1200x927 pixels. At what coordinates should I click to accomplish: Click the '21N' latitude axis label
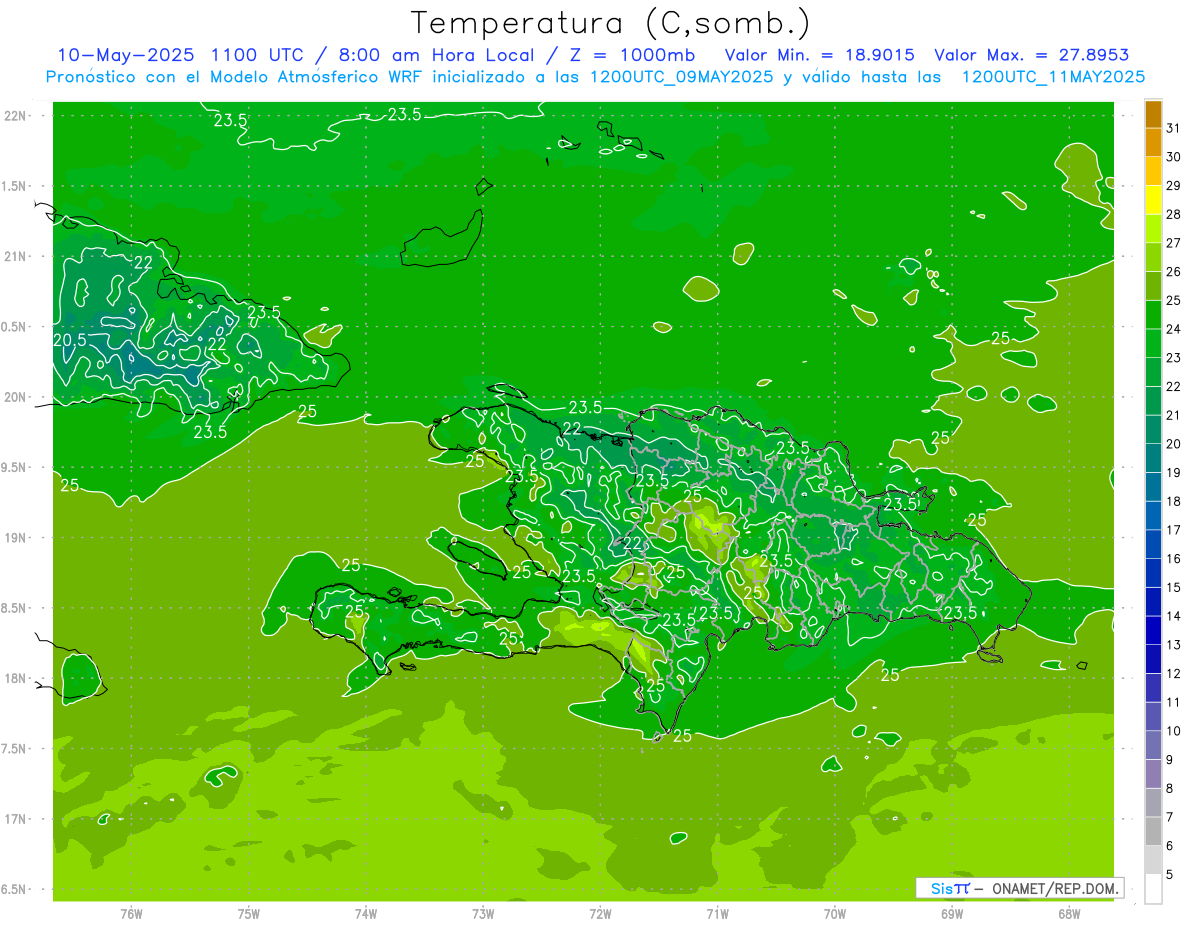[16, 256]
